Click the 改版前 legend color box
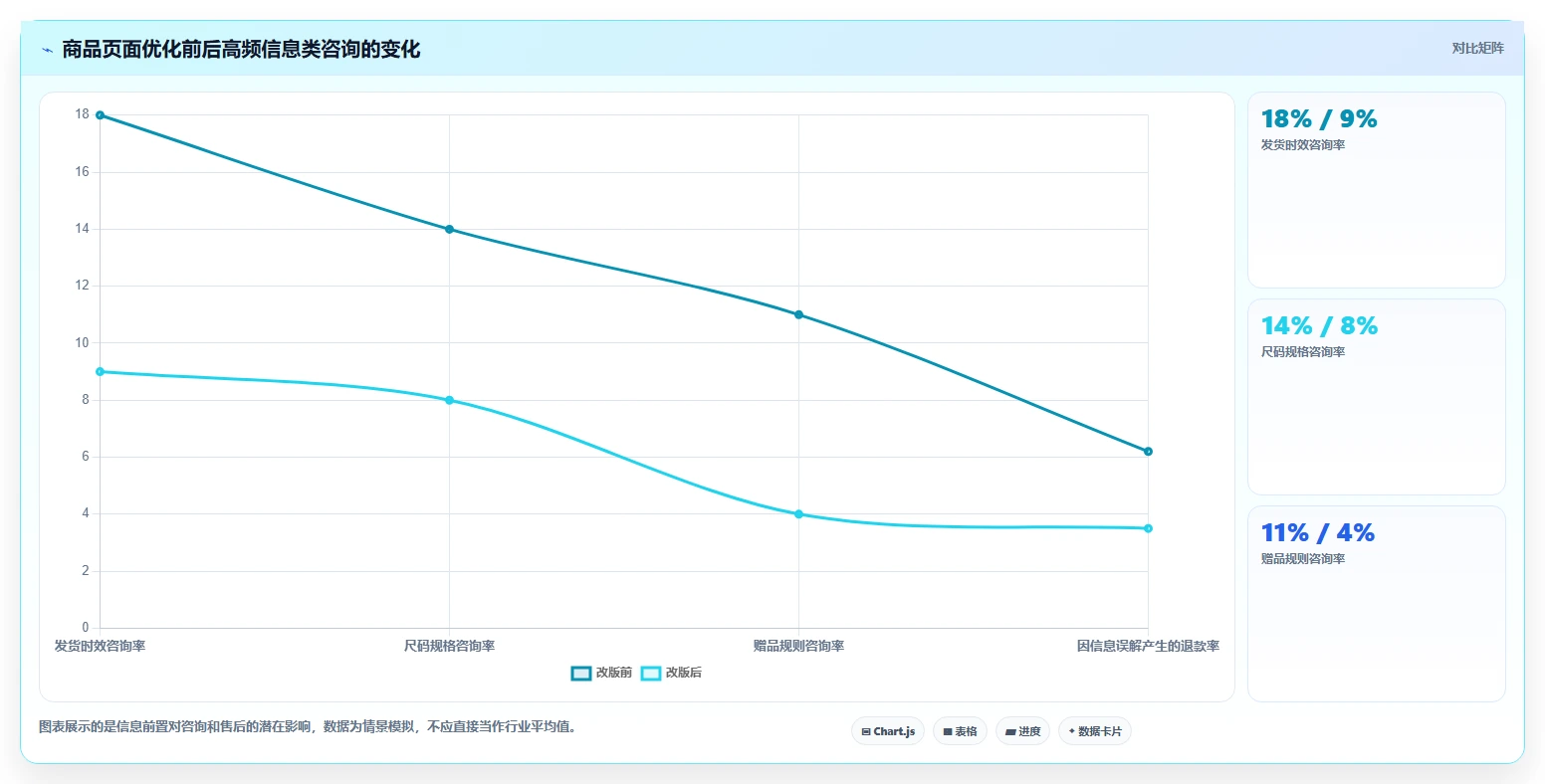The height and width of the screenshot is (784, 1545). (580, 674)
